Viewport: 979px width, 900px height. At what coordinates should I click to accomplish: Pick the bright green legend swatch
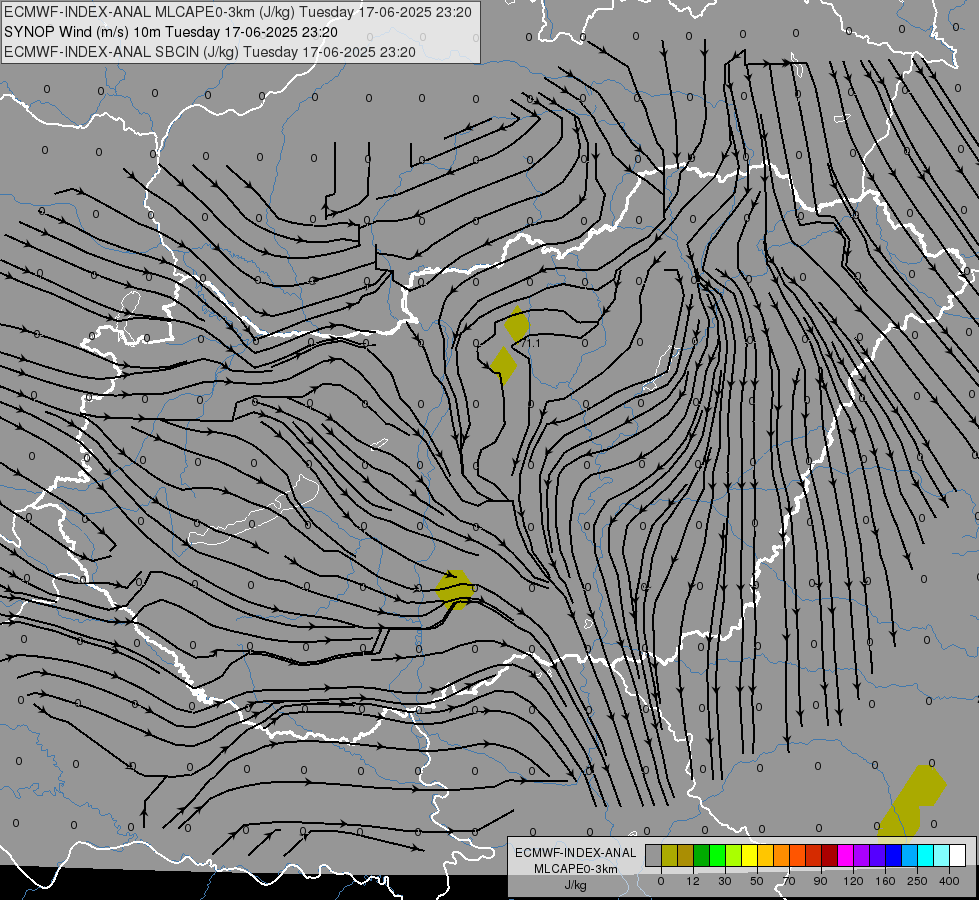[717, 856]
